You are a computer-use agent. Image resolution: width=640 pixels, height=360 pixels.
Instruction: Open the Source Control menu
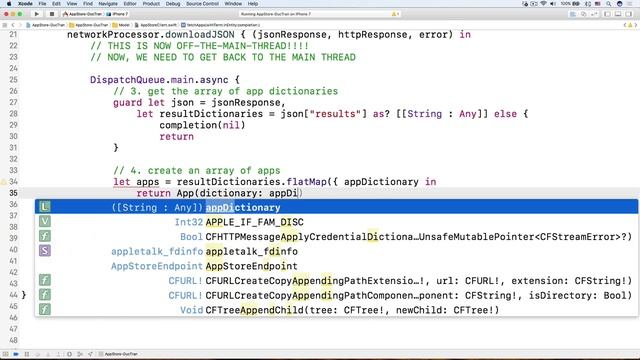202,4
